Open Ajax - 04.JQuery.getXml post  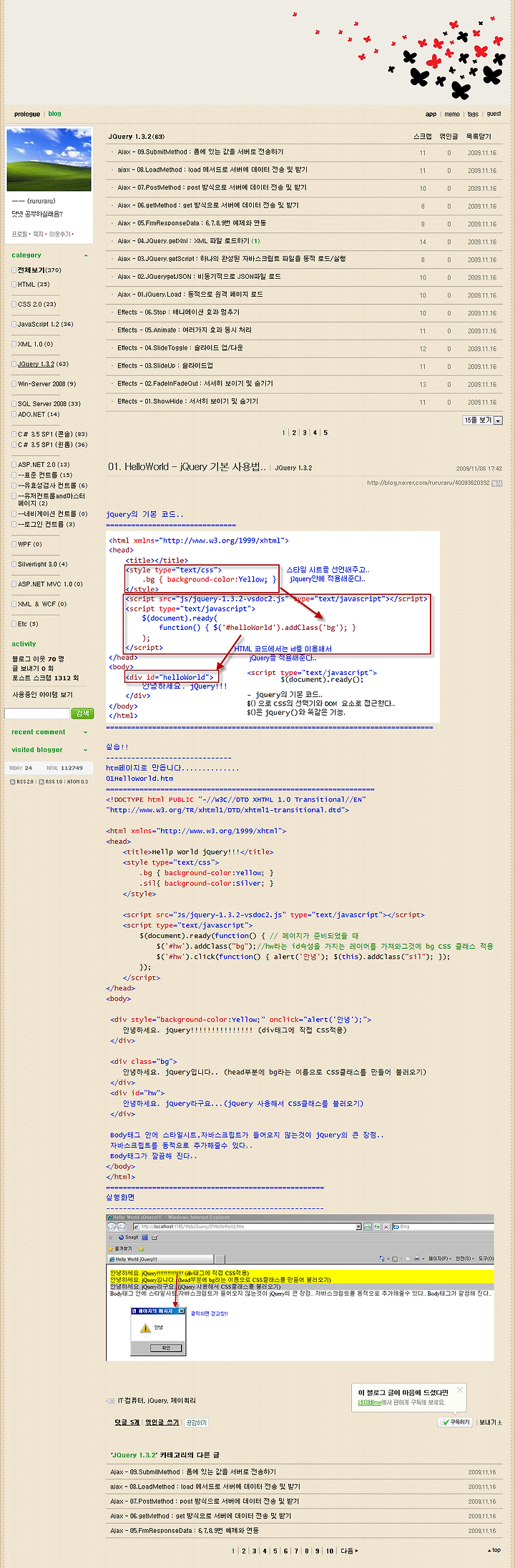(x=183, y=242)
